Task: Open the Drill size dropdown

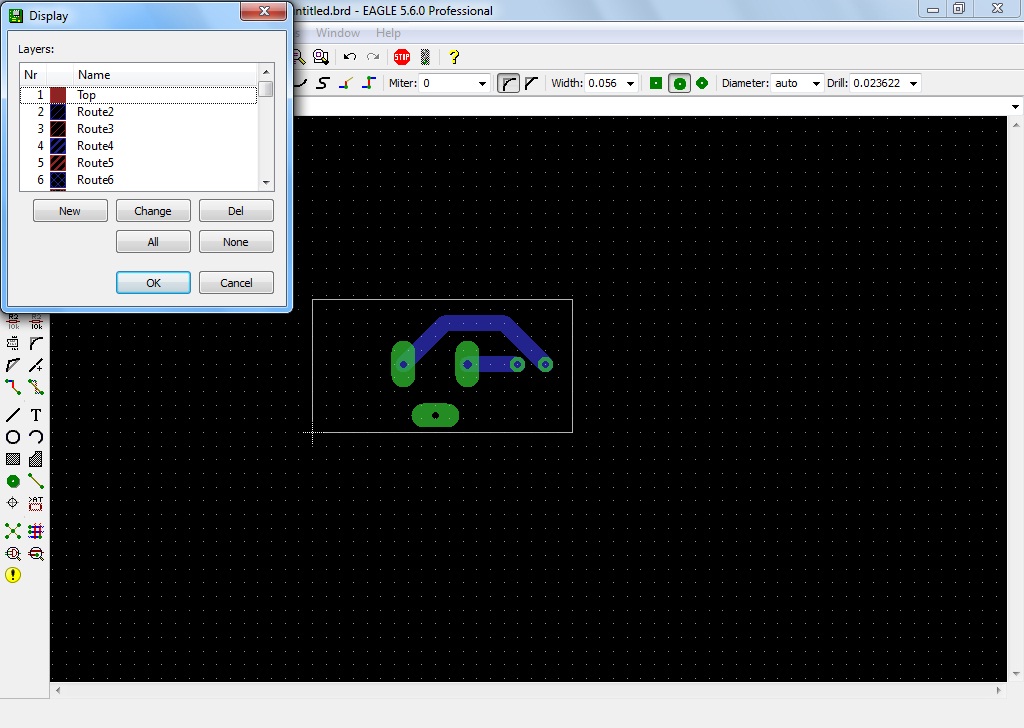Action: 913,84
